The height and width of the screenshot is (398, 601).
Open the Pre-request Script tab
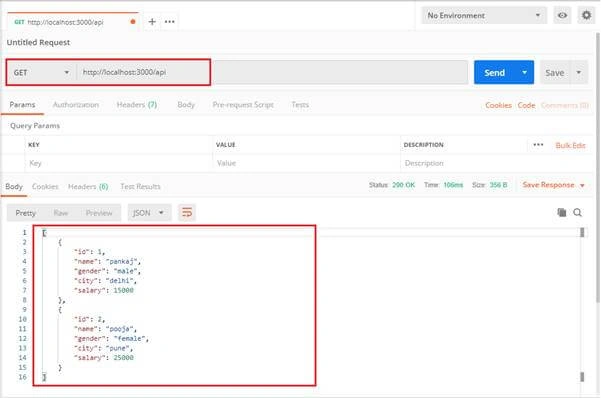tap(243, 105)
